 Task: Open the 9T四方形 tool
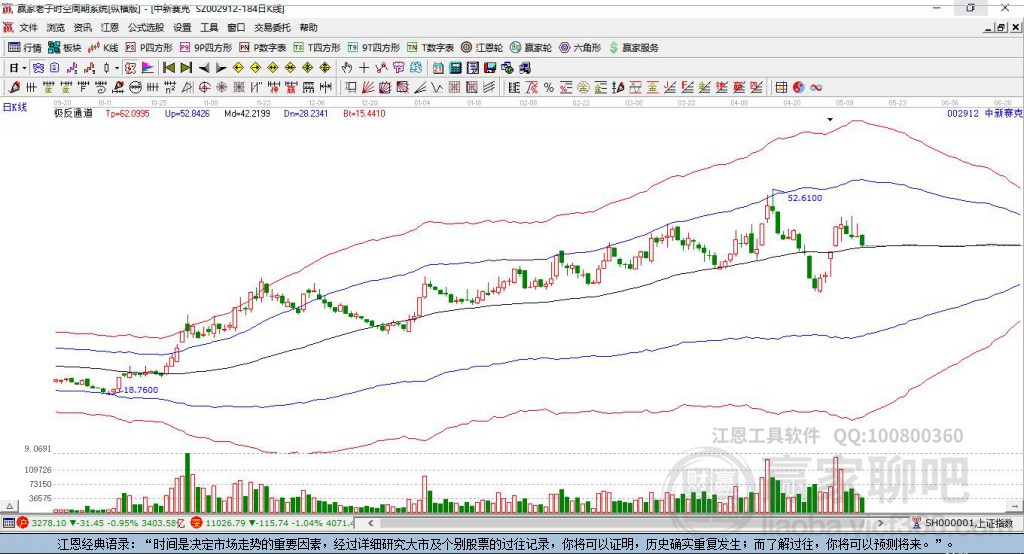[x=374, y=48]
